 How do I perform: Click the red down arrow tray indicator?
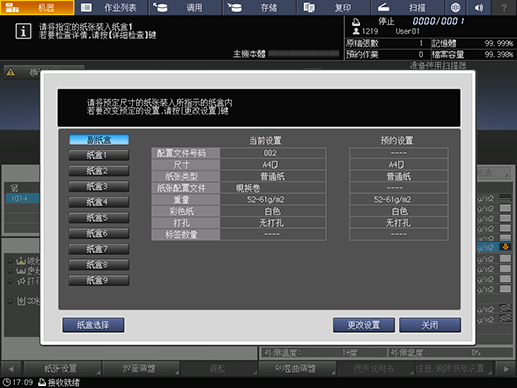pos(505,247)
